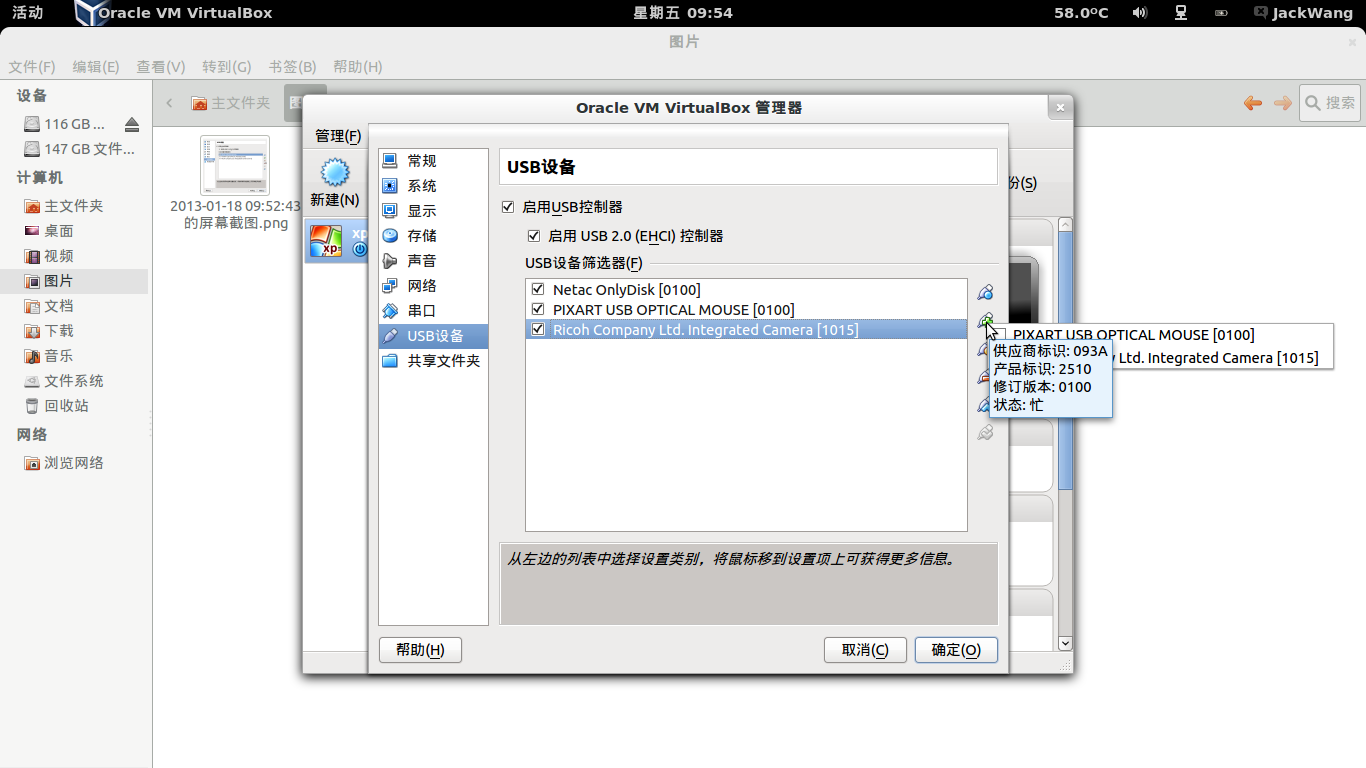Screen dimensions: 1366x768
Task: Open the 帮助(H) menu in Files menu bar
Action: click(358, 67)
